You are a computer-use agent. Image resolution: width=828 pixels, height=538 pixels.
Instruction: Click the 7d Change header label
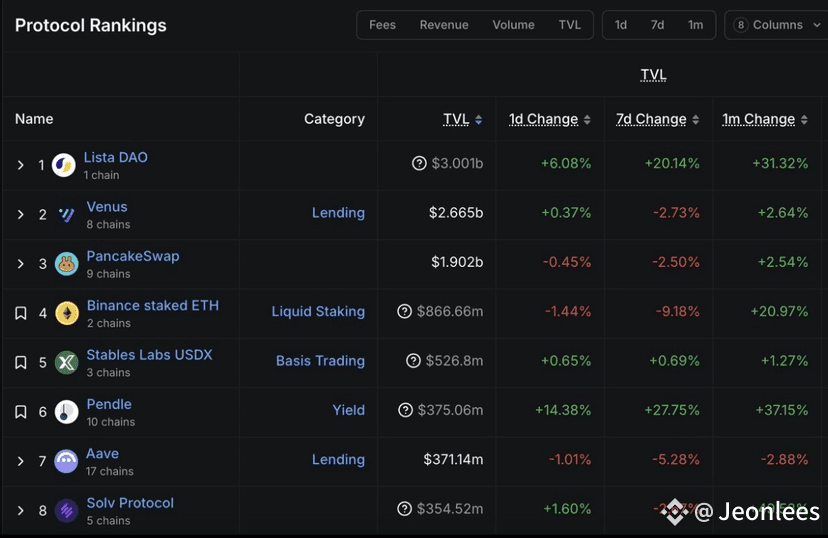pos(651,119)
